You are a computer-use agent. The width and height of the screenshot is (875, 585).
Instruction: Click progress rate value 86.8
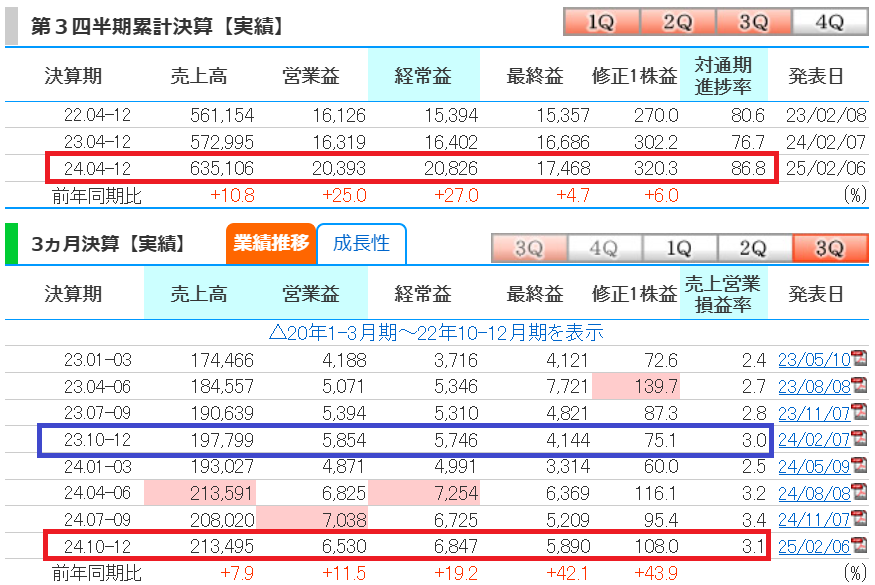tap(748, 168)
